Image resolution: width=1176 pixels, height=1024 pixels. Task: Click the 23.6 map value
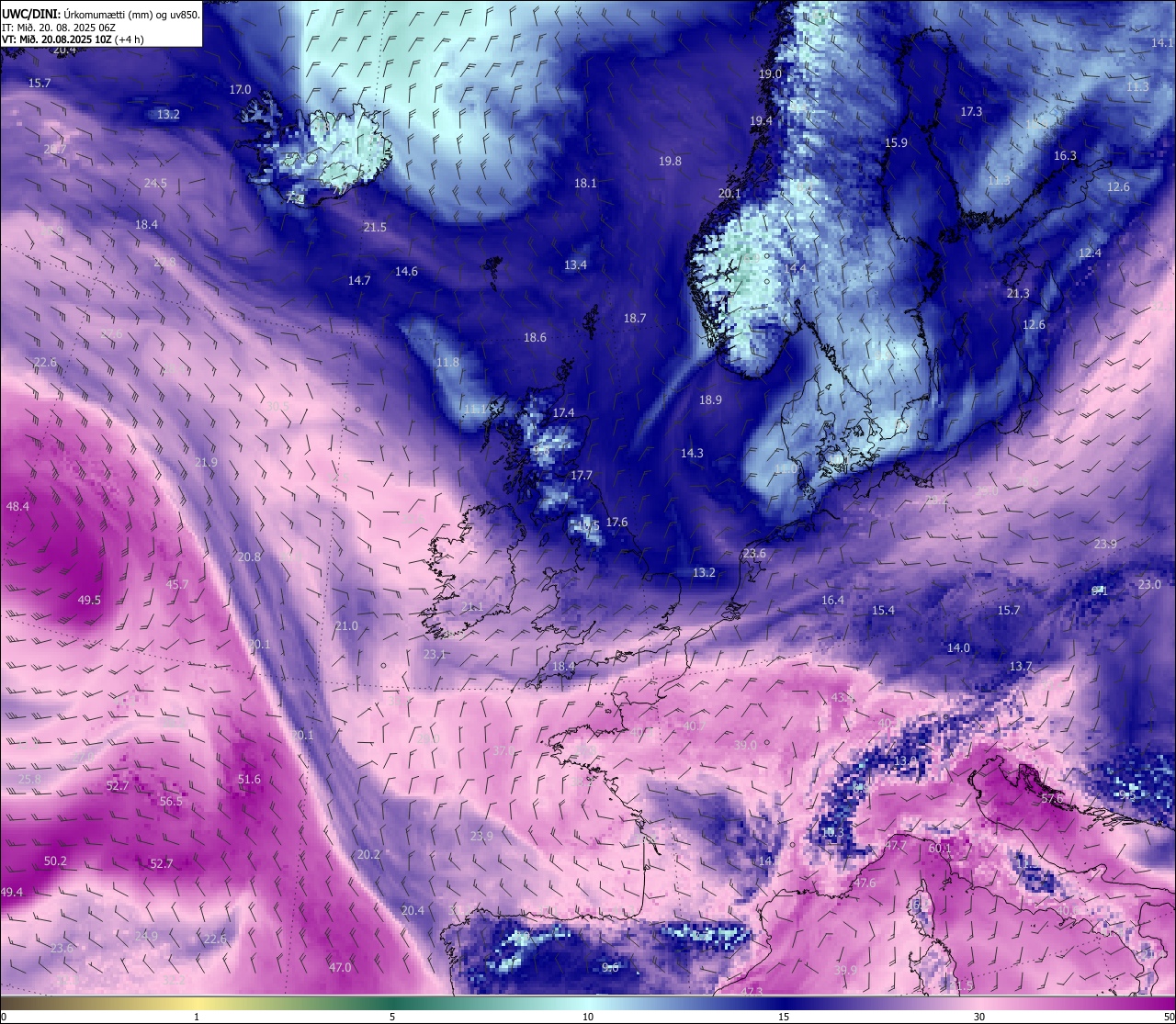[754, 554]
